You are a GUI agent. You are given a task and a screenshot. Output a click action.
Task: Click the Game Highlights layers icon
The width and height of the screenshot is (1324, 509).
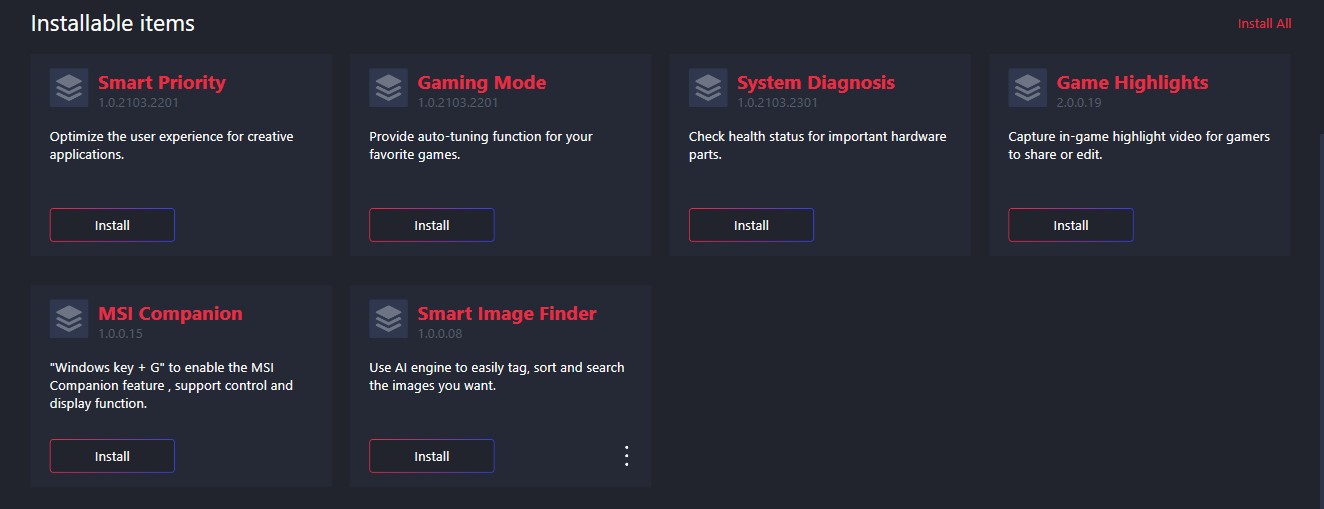(x=1027, y=88)
